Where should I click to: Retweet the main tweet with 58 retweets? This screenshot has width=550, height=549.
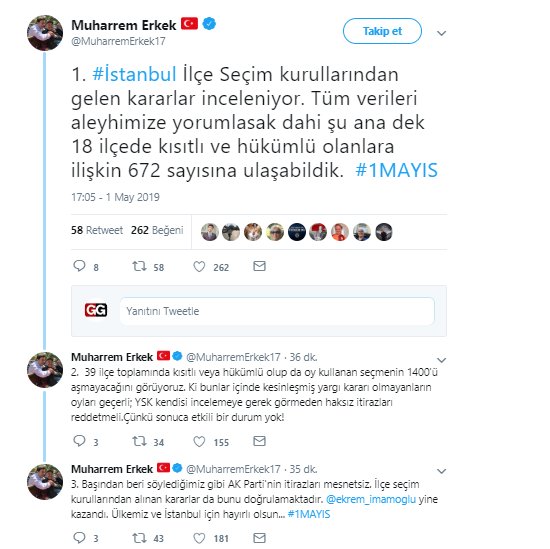(140, 266)
